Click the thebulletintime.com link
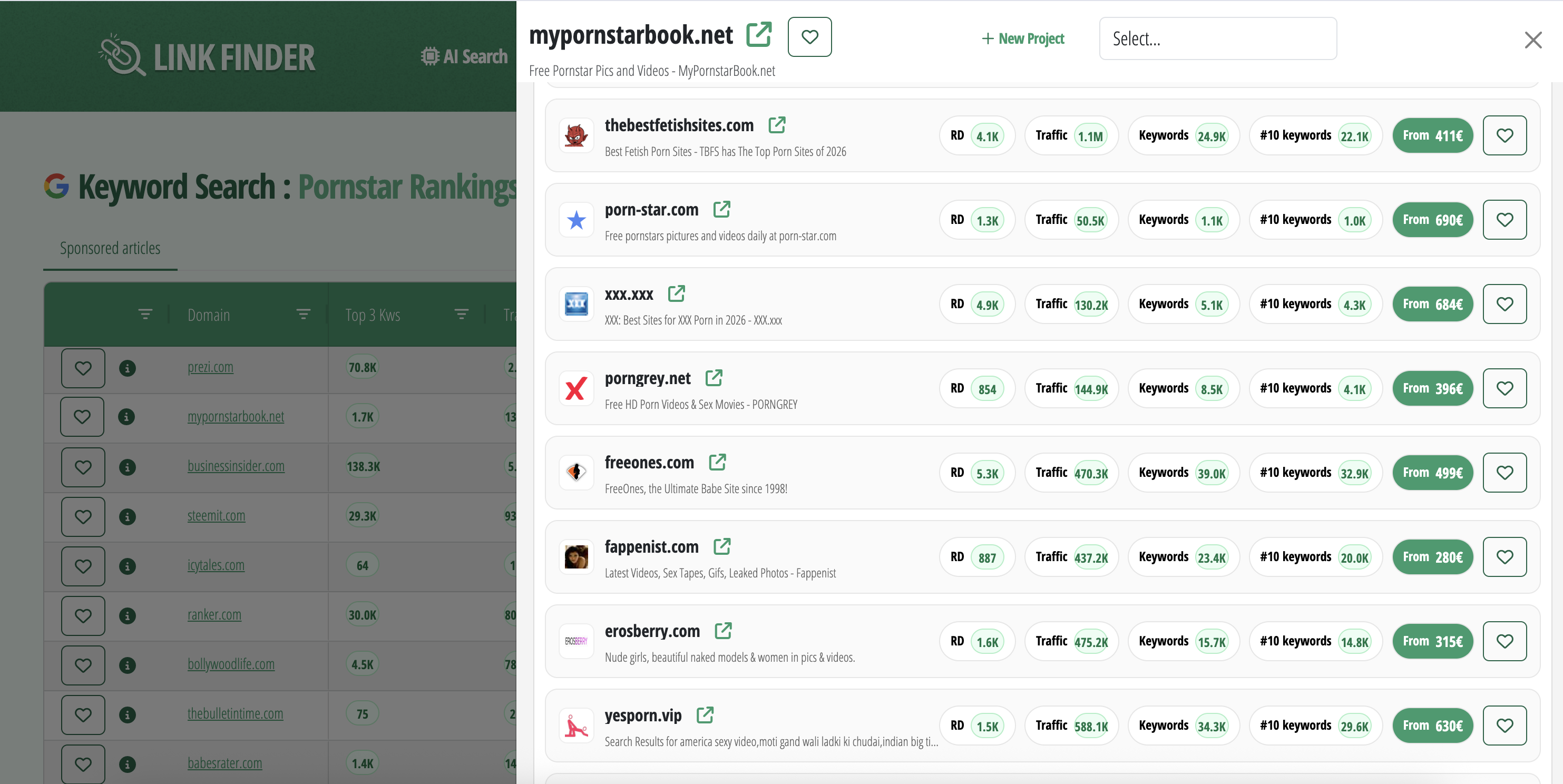Image resolution: width=1563 pixels, height=784 pixels. [235, 713]
